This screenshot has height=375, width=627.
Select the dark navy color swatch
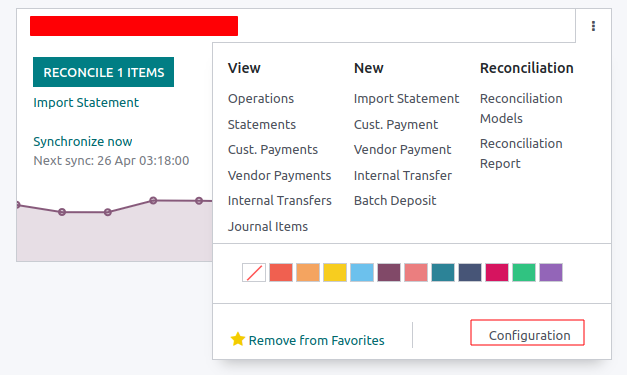[470, 273]
